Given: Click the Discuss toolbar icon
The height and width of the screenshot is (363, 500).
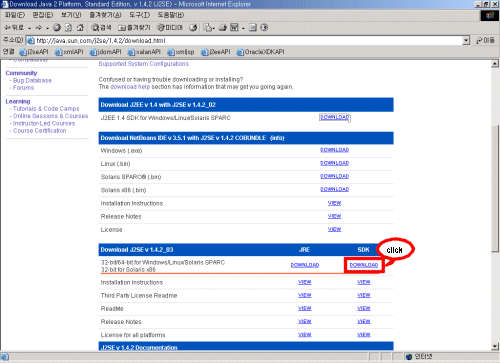Looking at the screenshot, I should point(253,28).
